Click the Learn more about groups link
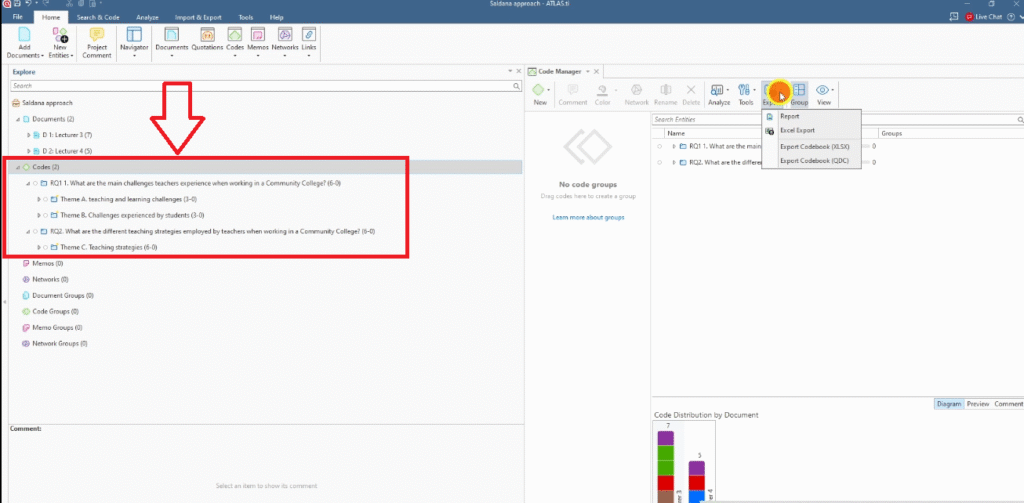 coord(588,217)
